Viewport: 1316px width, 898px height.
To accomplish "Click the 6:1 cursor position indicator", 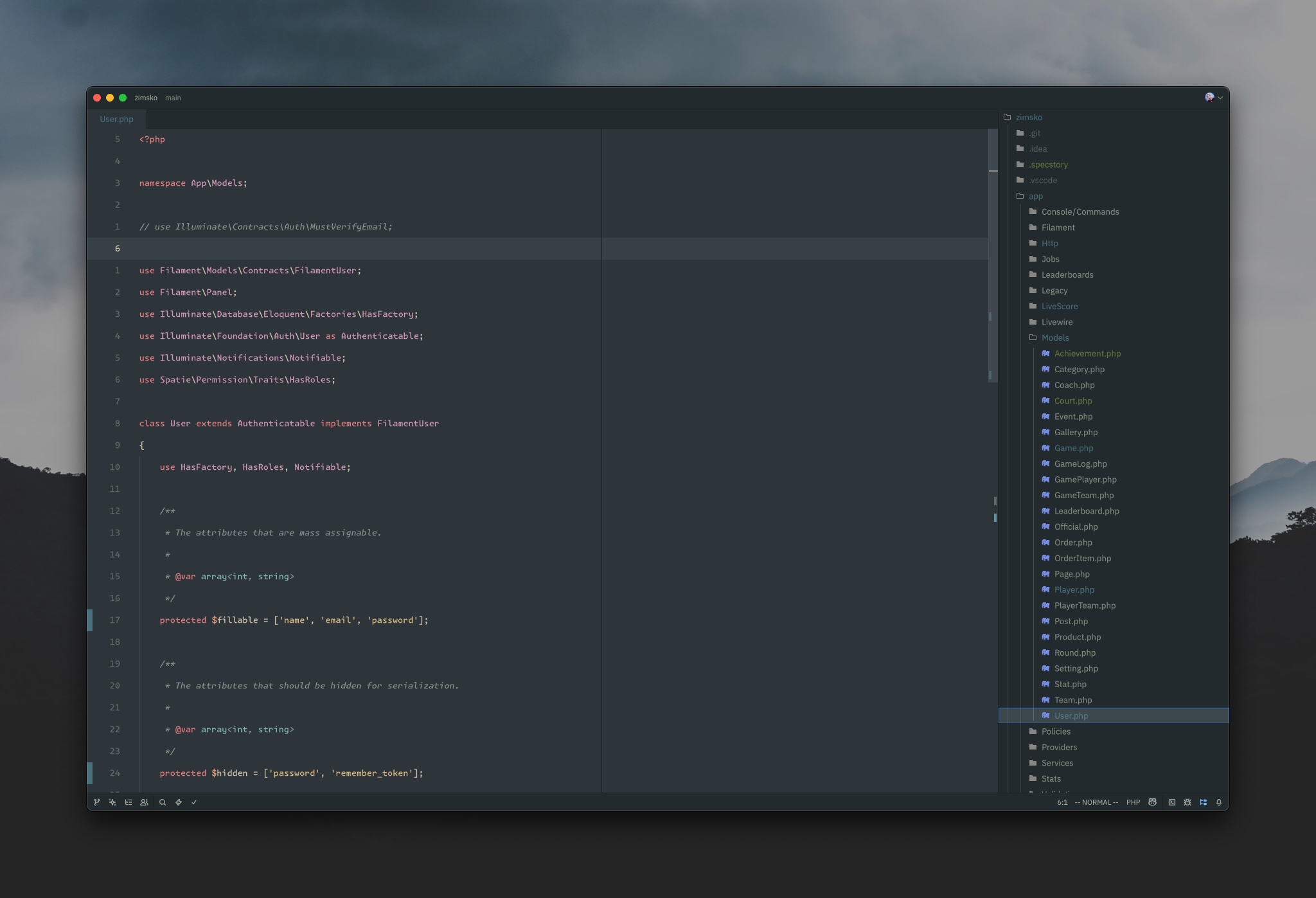I will (x=1062, y=802).
